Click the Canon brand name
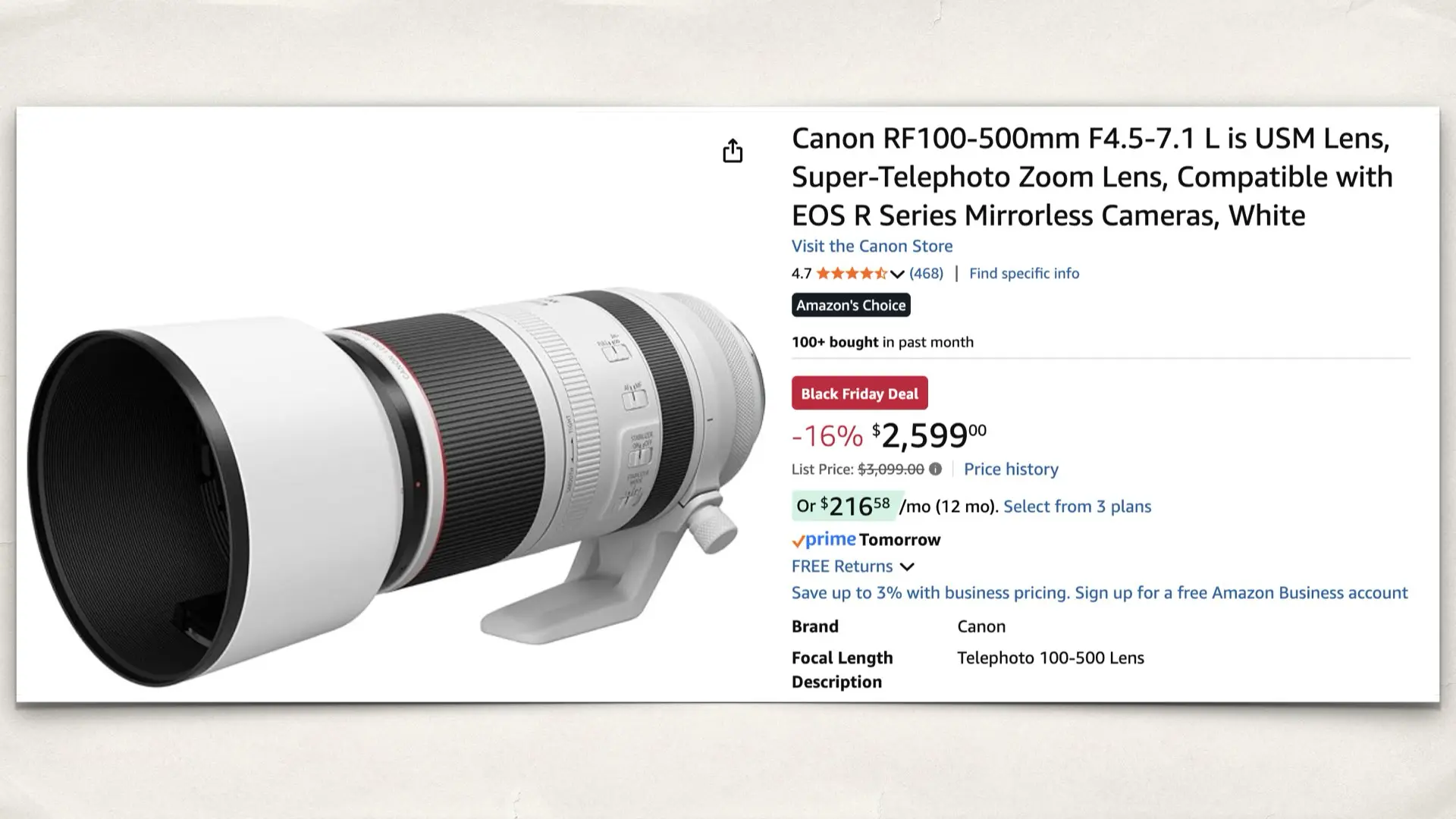1456x819 pixels. tap(981, 626)
